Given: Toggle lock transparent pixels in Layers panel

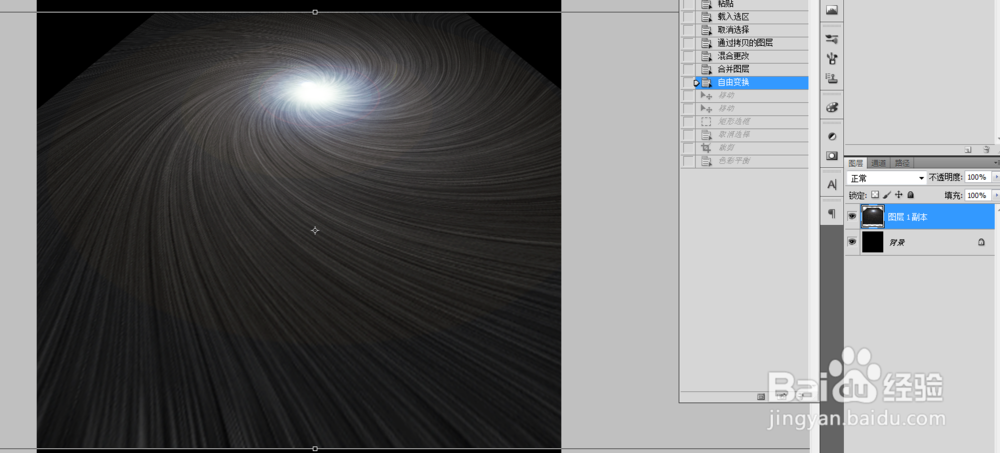Looking at the screenshot, I should [x=875, y=195].
